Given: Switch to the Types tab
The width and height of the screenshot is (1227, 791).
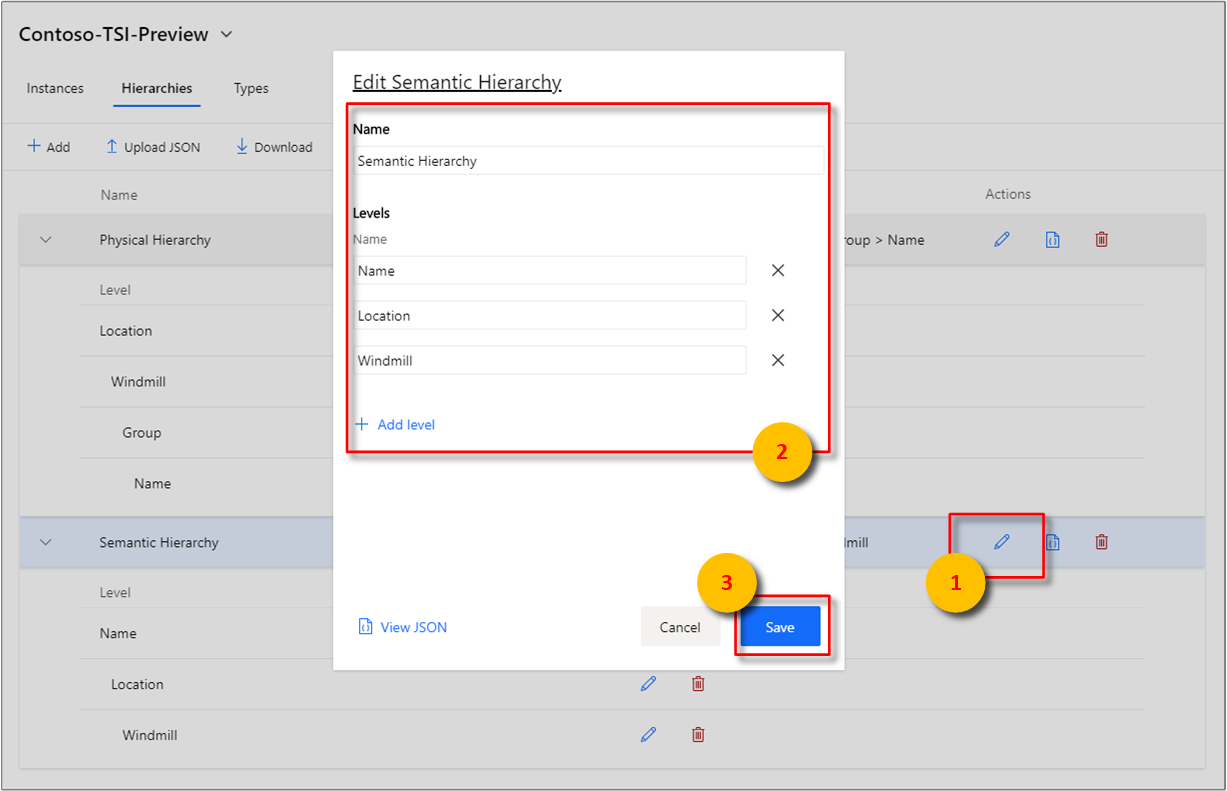Looking at the screenshot, I should pyautogui.click(x=251, y=88).
